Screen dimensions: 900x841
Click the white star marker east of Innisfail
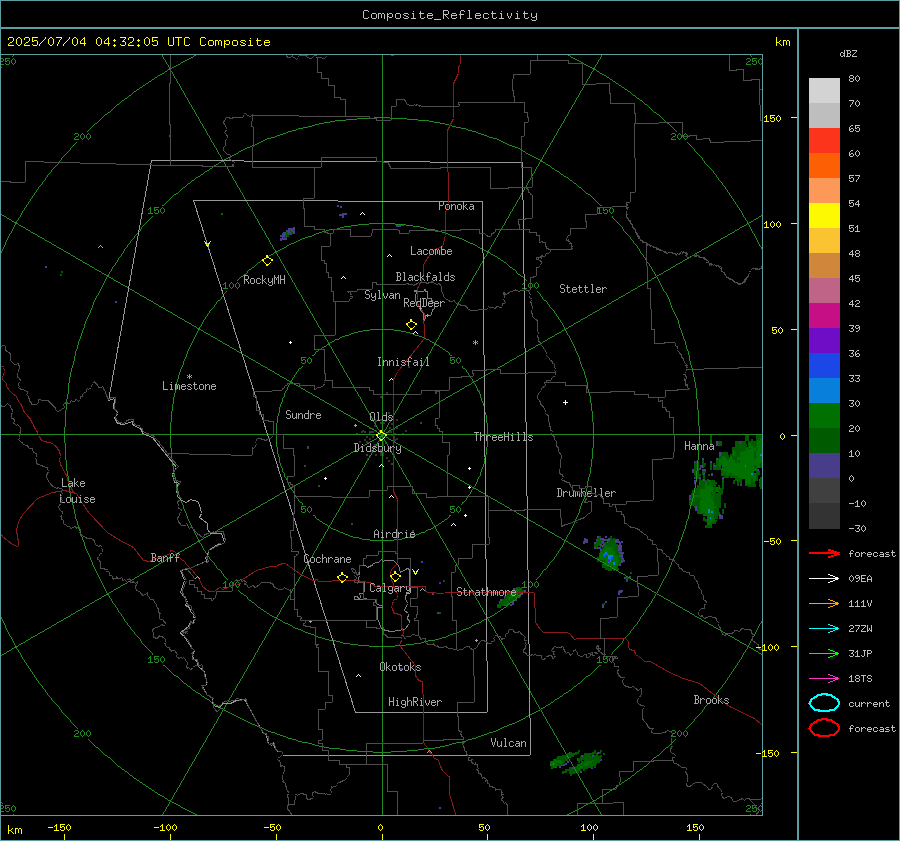475,343
